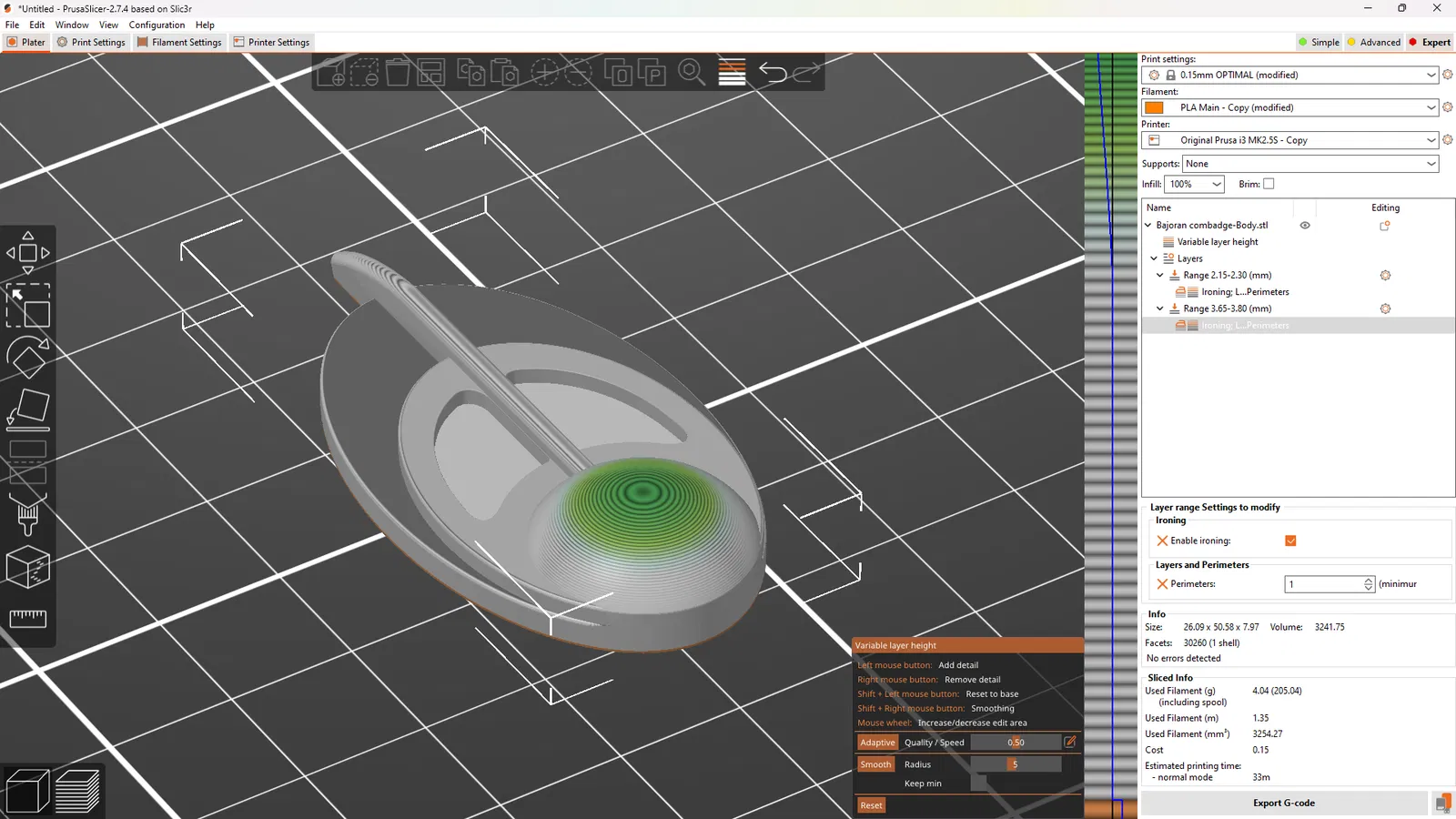Select the Move gizmo tool
The width and height of the screenshot is (1456, 819).
(x=28, y=252)
